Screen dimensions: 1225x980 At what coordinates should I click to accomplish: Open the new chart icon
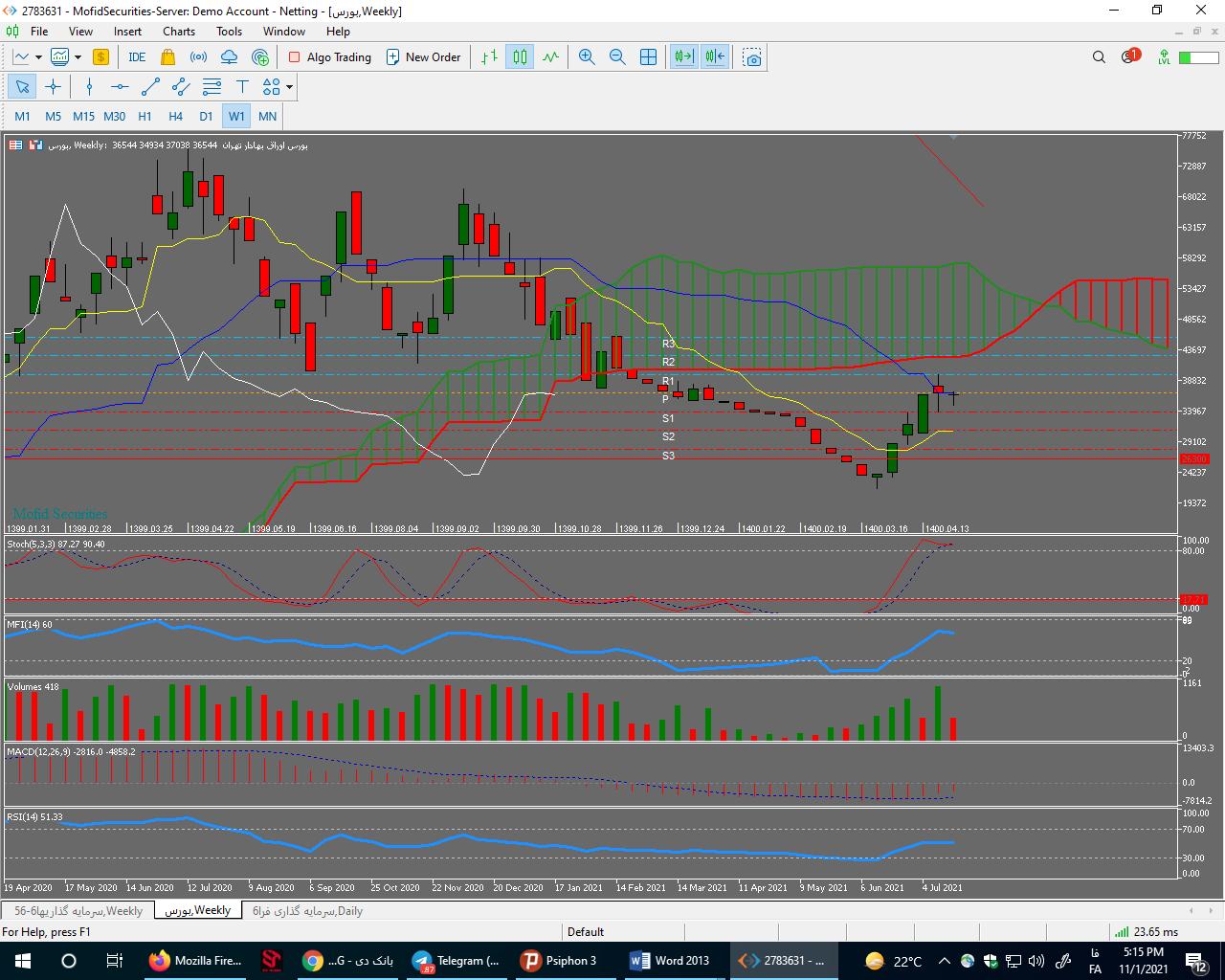tap(20, 57)
